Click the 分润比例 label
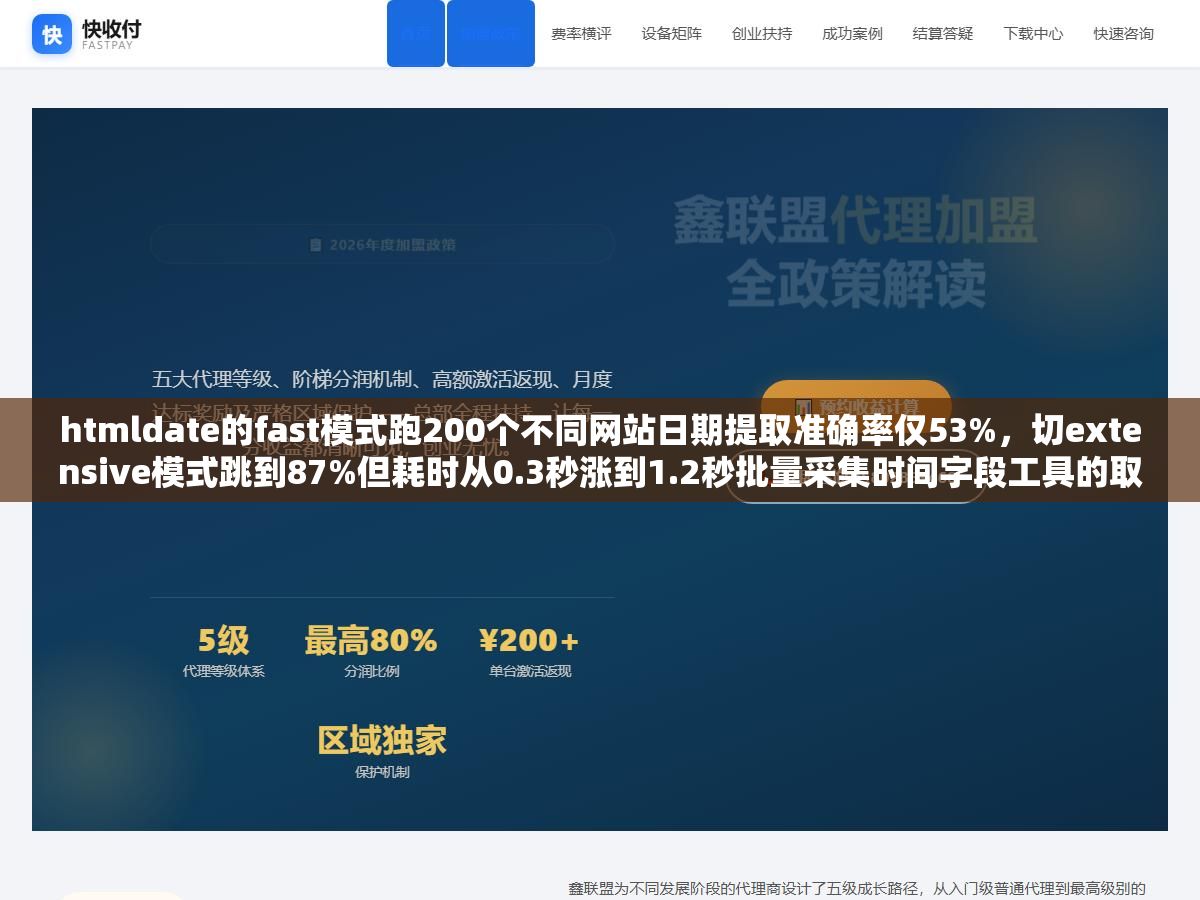 click(x=371, y=671)
